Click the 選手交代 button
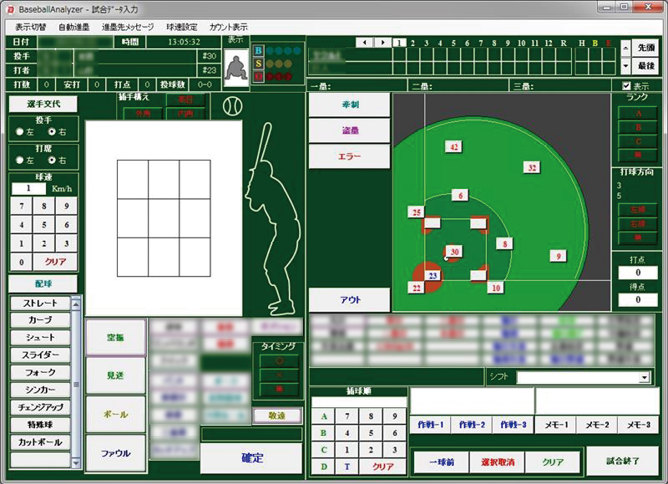Screen dimensions: 668x484 pos(43,104)
